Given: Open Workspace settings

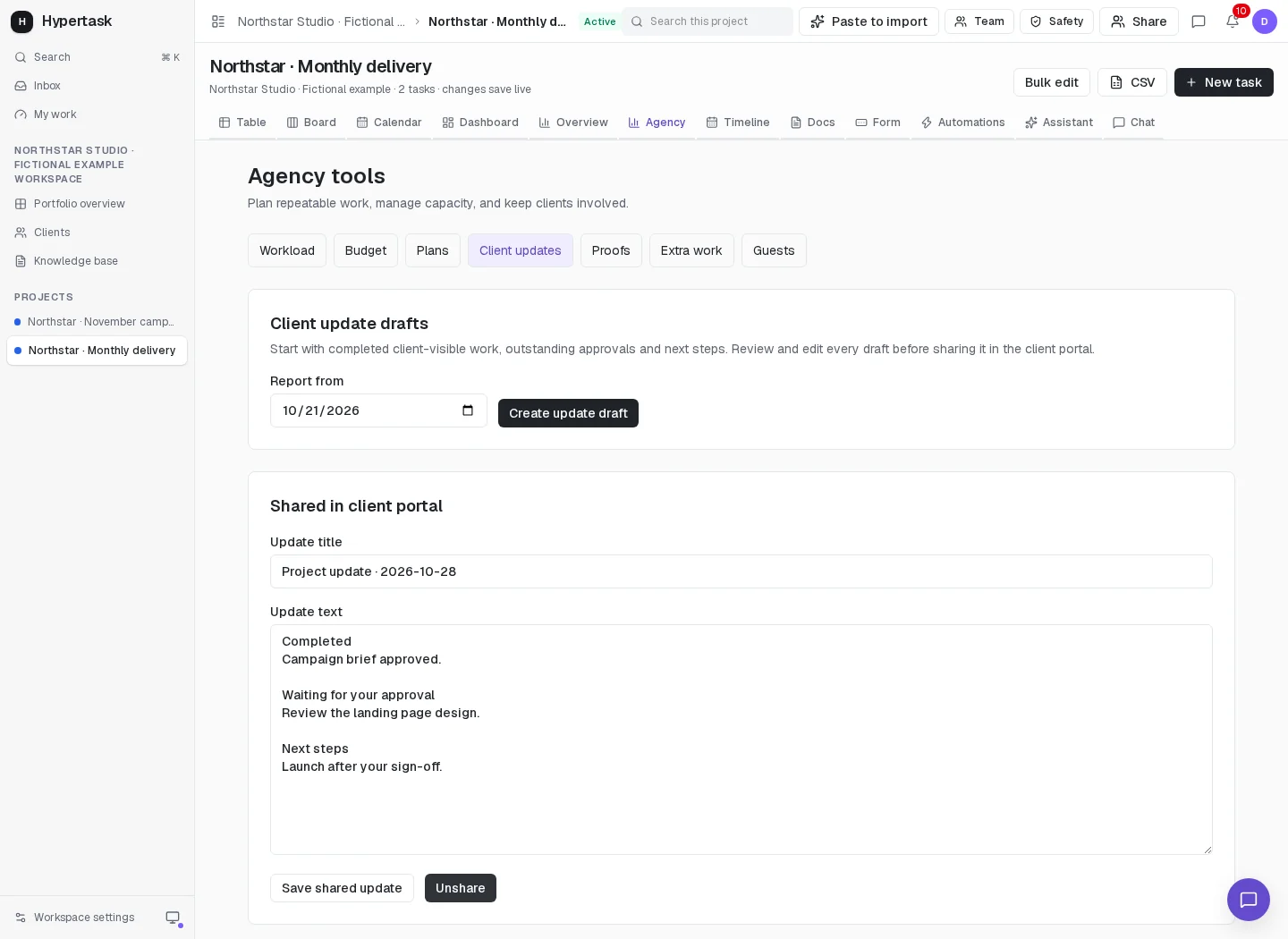Looking at the screenshot, I should [75, 918].
